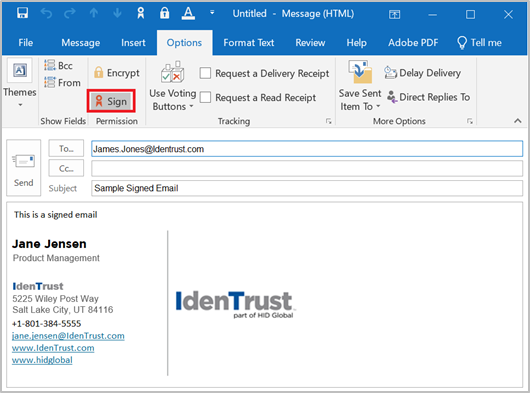Click inside the empty Cc field
530x393 pixels.
(307, 168)
